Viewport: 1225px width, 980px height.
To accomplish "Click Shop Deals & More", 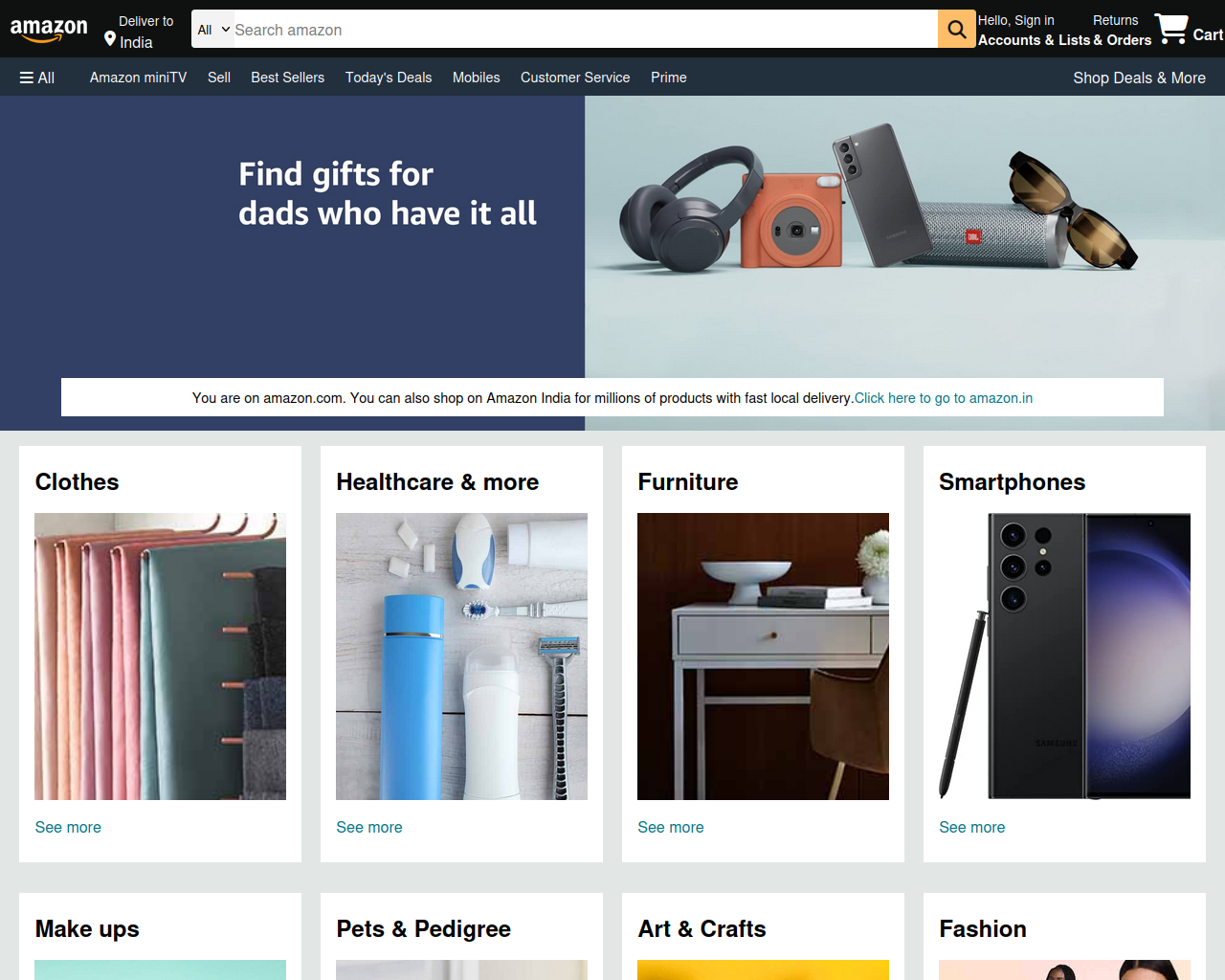I will 1139,78.
